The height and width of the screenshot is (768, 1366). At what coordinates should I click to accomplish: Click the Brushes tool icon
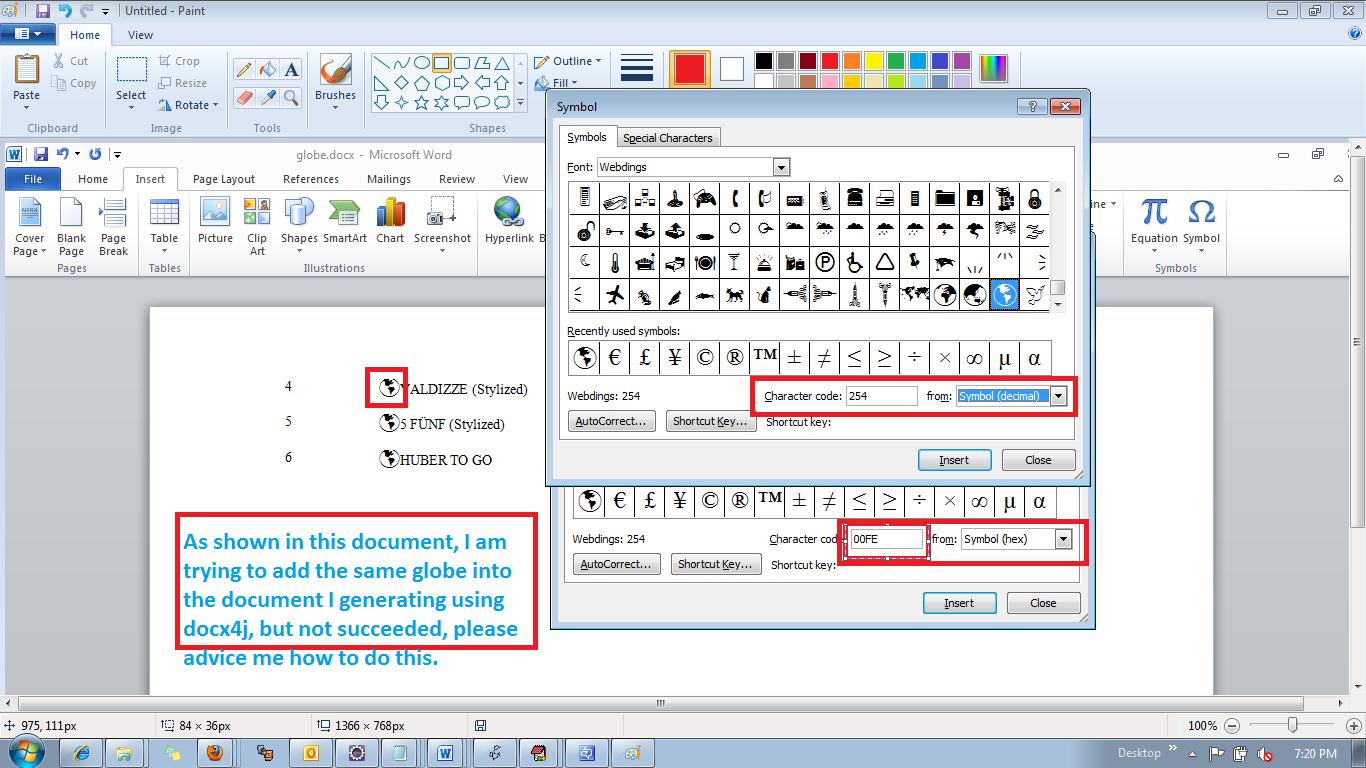click(x=335, y=71)
